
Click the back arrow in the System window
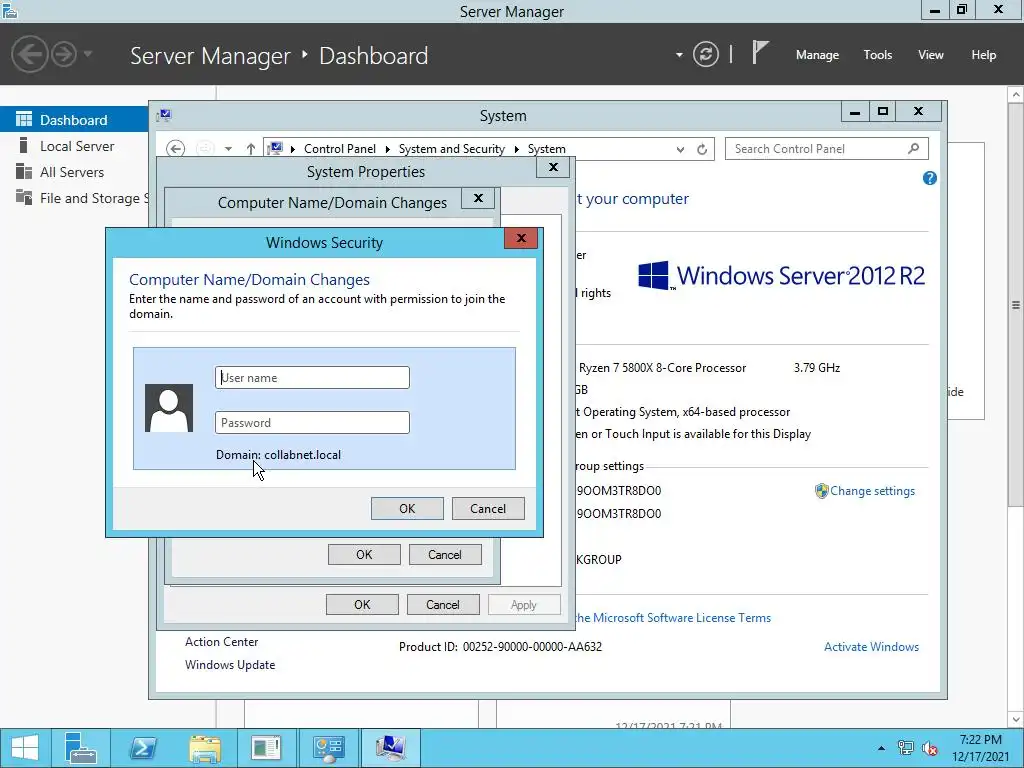(x=175, y=149)
